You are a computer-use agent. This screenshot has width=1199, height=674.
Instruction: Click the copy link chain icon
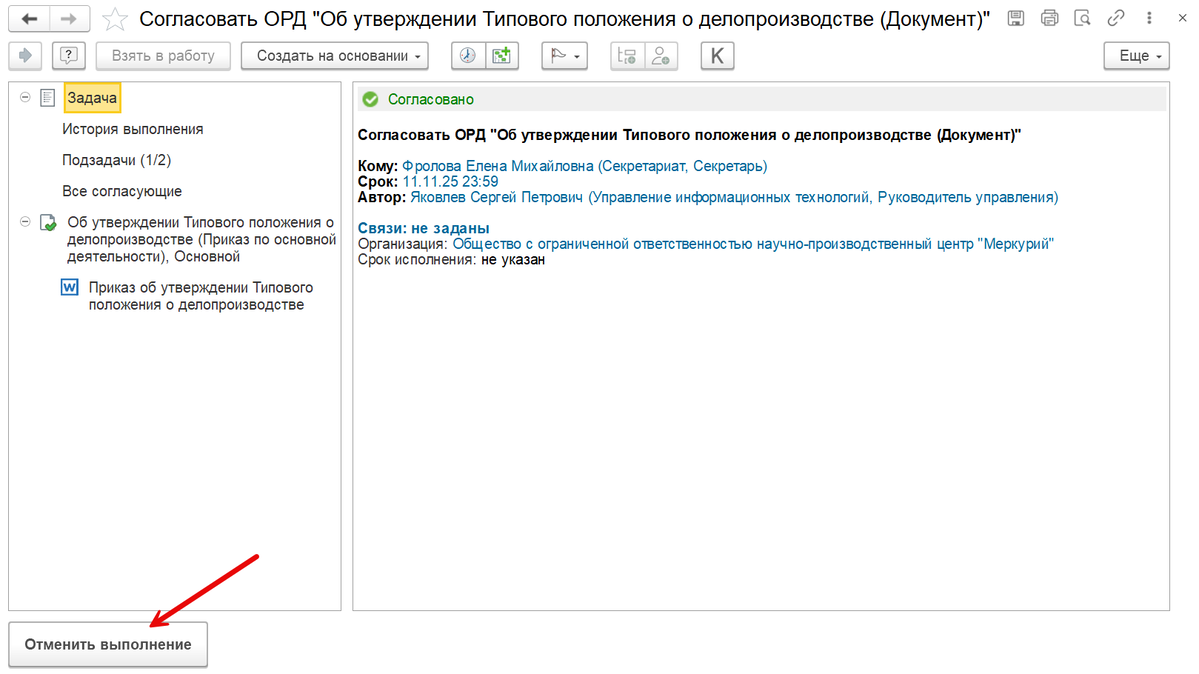tap(1116, 18)
